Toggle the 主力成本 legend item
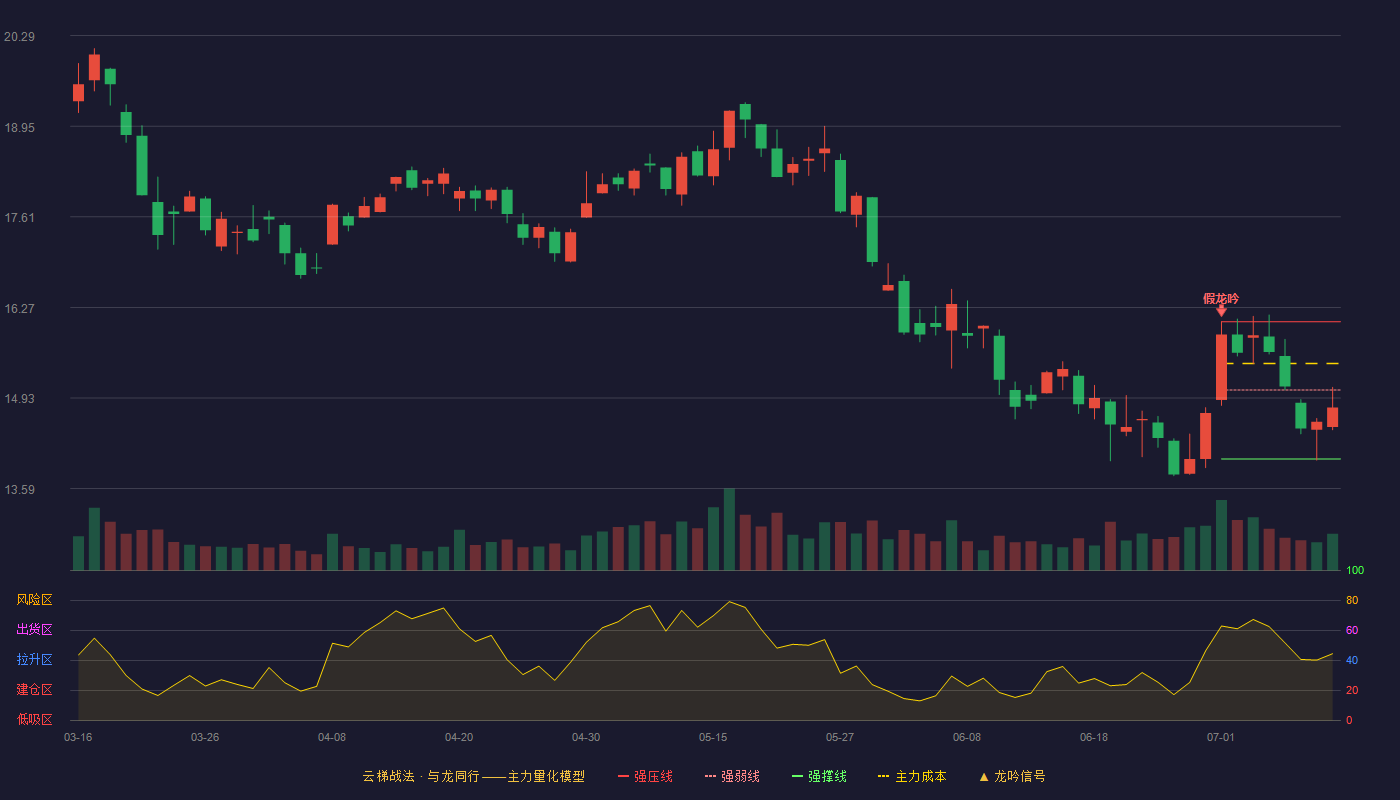Viewport: 1400px width, 800px height. 912,776
